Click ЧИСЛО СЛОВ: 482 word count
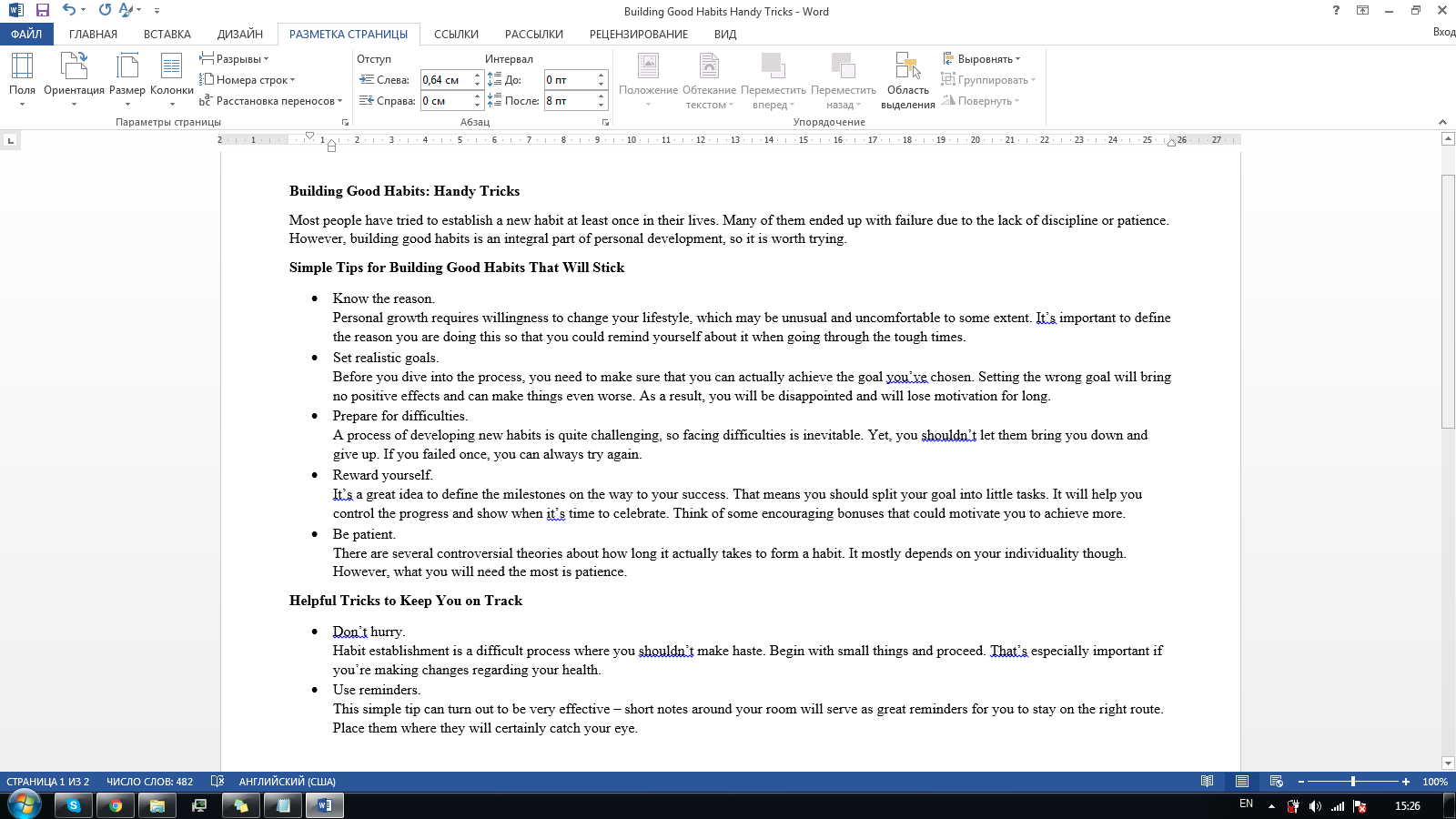The width and height of the screenshot is (1456, 819). click(149, 782)
